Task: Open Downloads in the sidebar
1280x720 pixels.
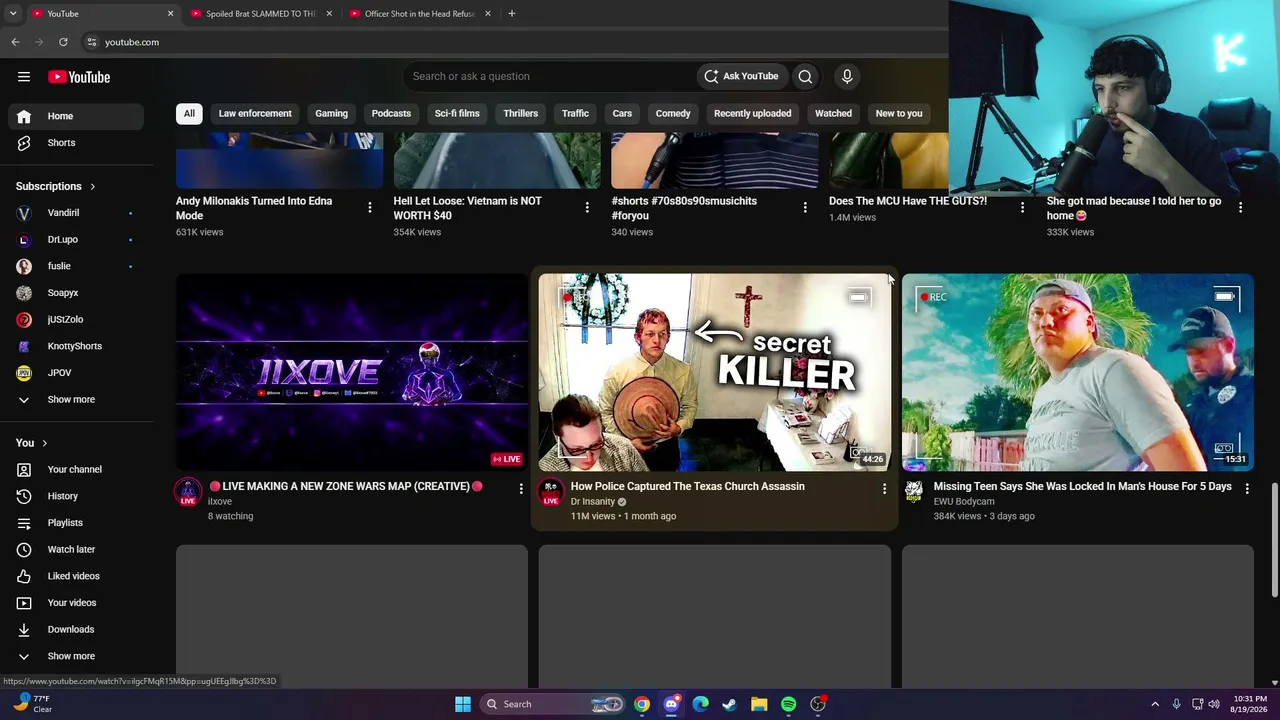Action: (76, 630)
